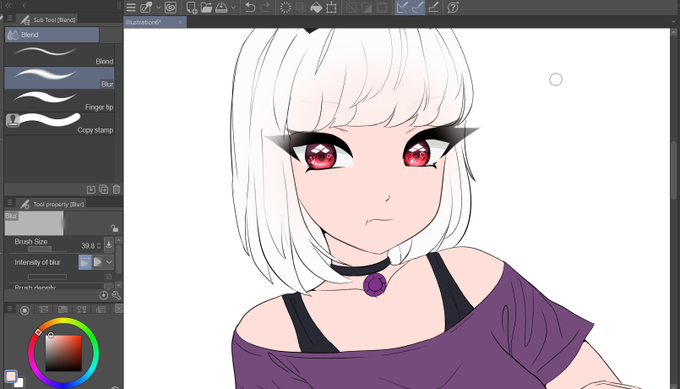Adjust the Intensity of blur slider
Viewport: 680px width, 389px height.
click(47, 277)
